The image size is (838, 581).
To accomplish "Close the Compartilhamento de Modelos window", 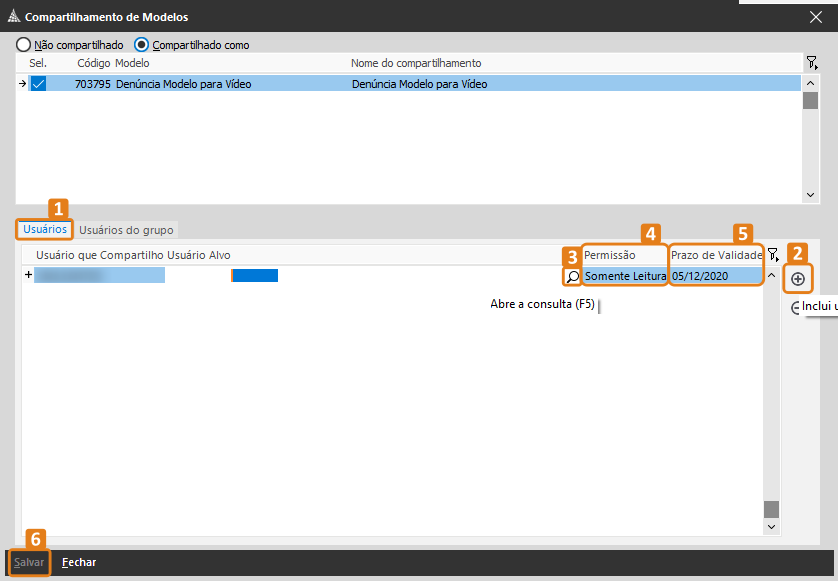I will pos(815,17).
